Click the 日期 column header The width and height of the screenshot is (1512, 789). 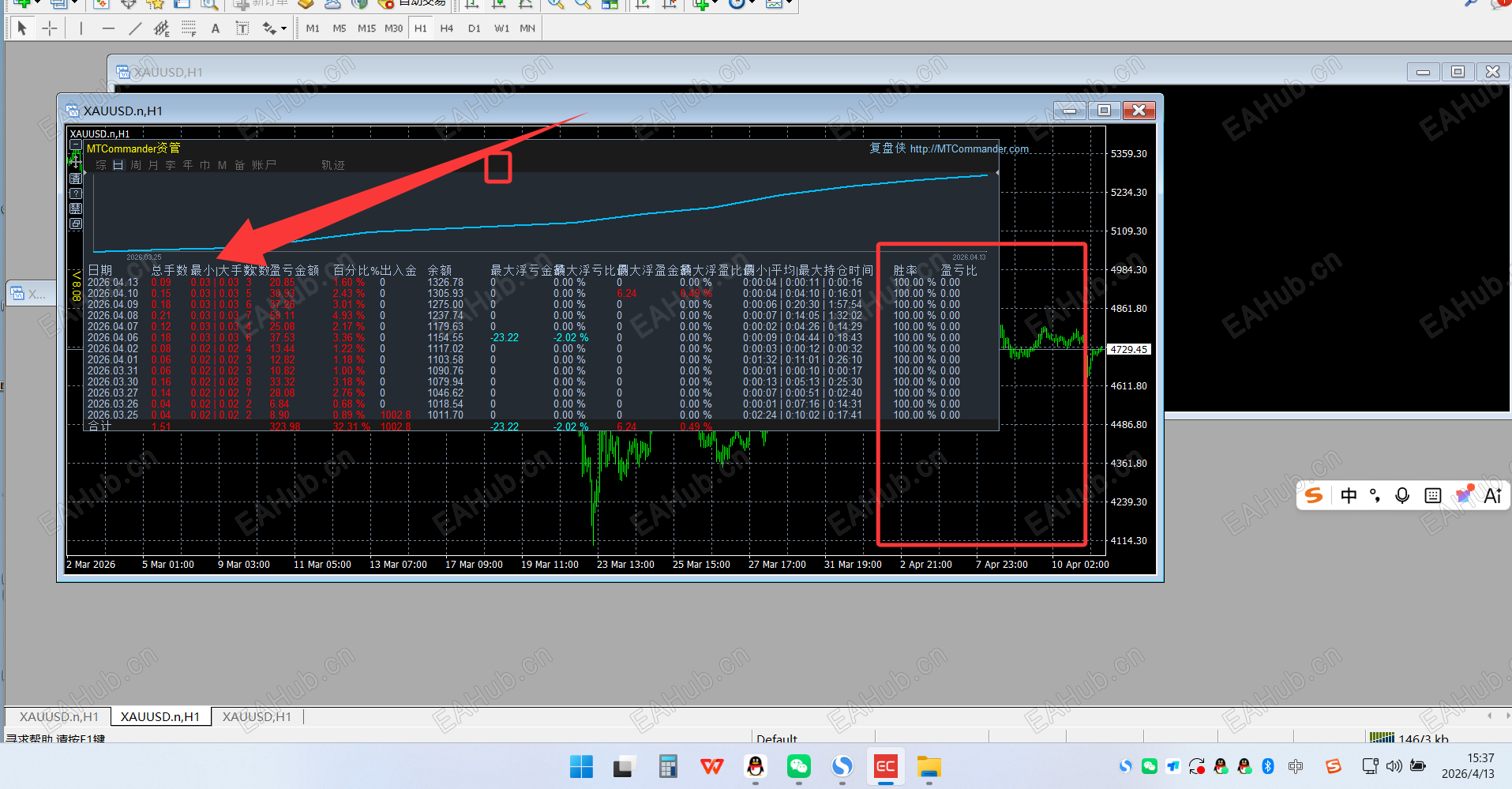[x=100, y=270]
